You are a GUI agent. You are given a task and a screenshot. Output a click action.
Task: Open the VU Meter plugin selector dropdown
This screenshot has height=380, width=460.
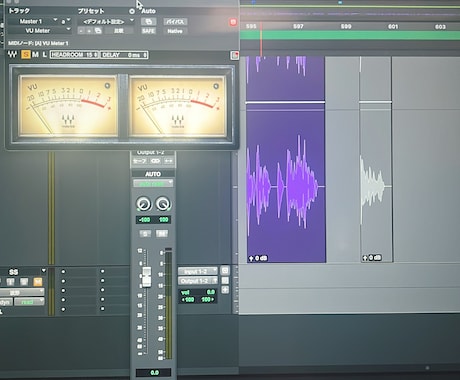[39, 31]
